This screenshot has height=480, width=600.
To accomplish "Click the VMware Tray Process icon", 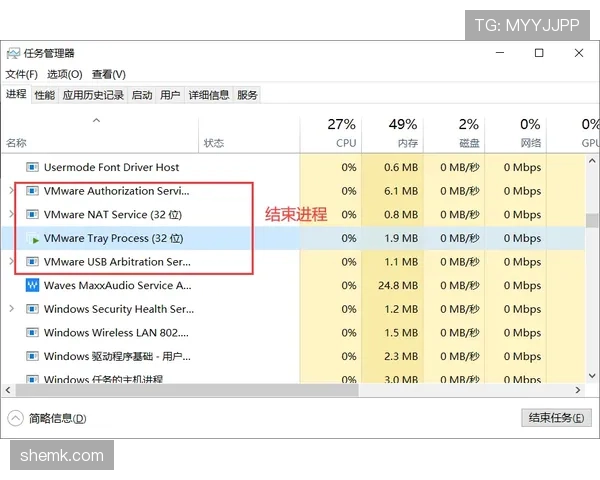I will (x=33, y=238).
